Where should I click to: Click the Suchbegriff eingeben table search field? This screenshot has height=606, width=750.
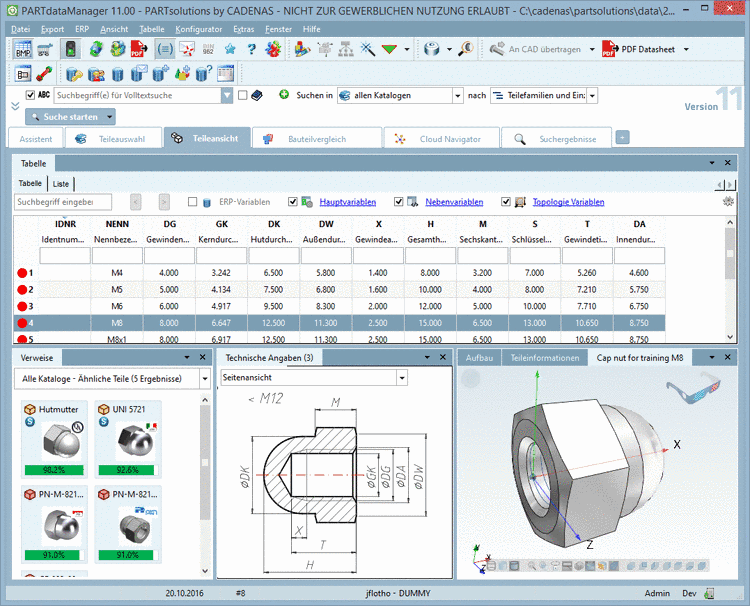click(x=63, y=202)
